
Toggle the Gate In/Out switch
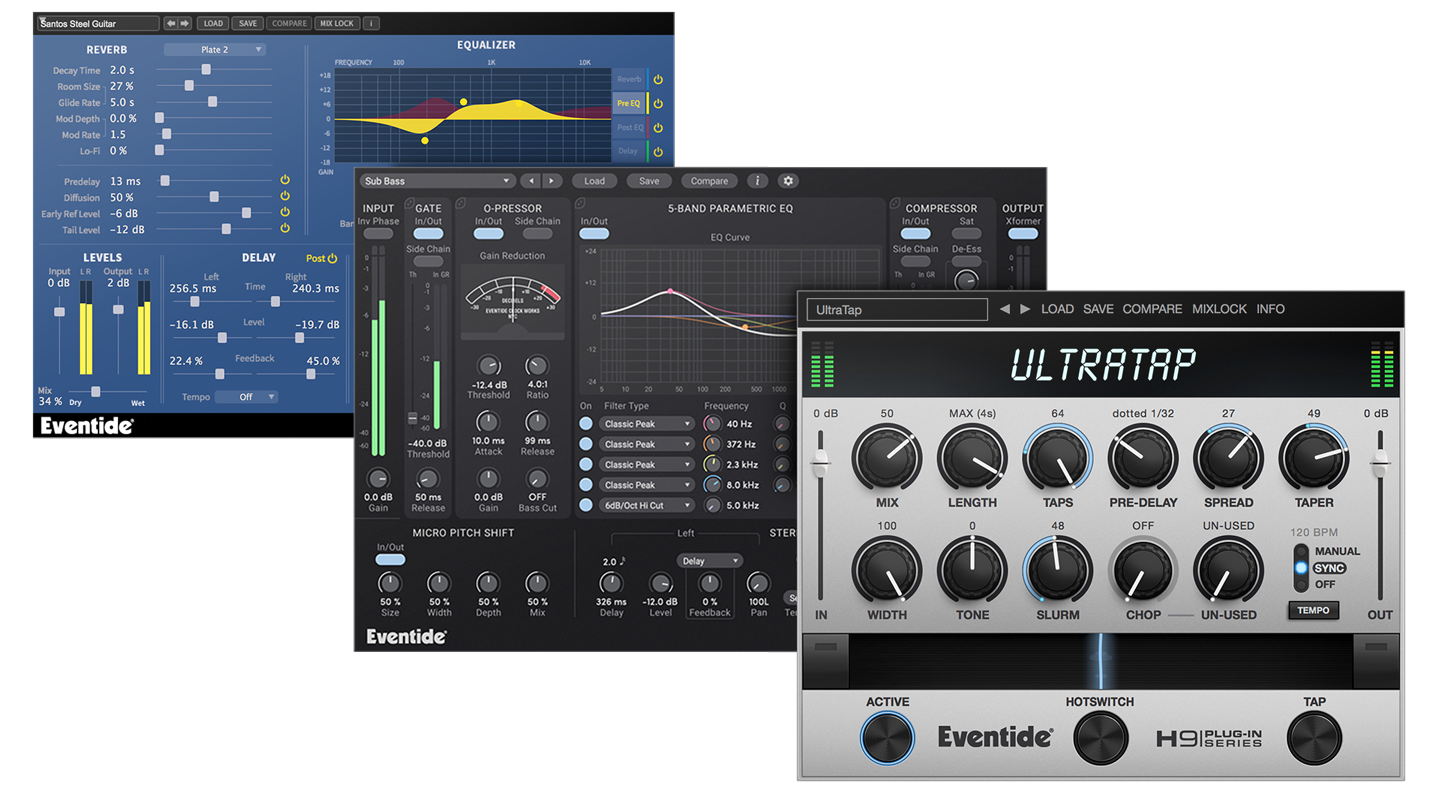click(x=428, y=234)
